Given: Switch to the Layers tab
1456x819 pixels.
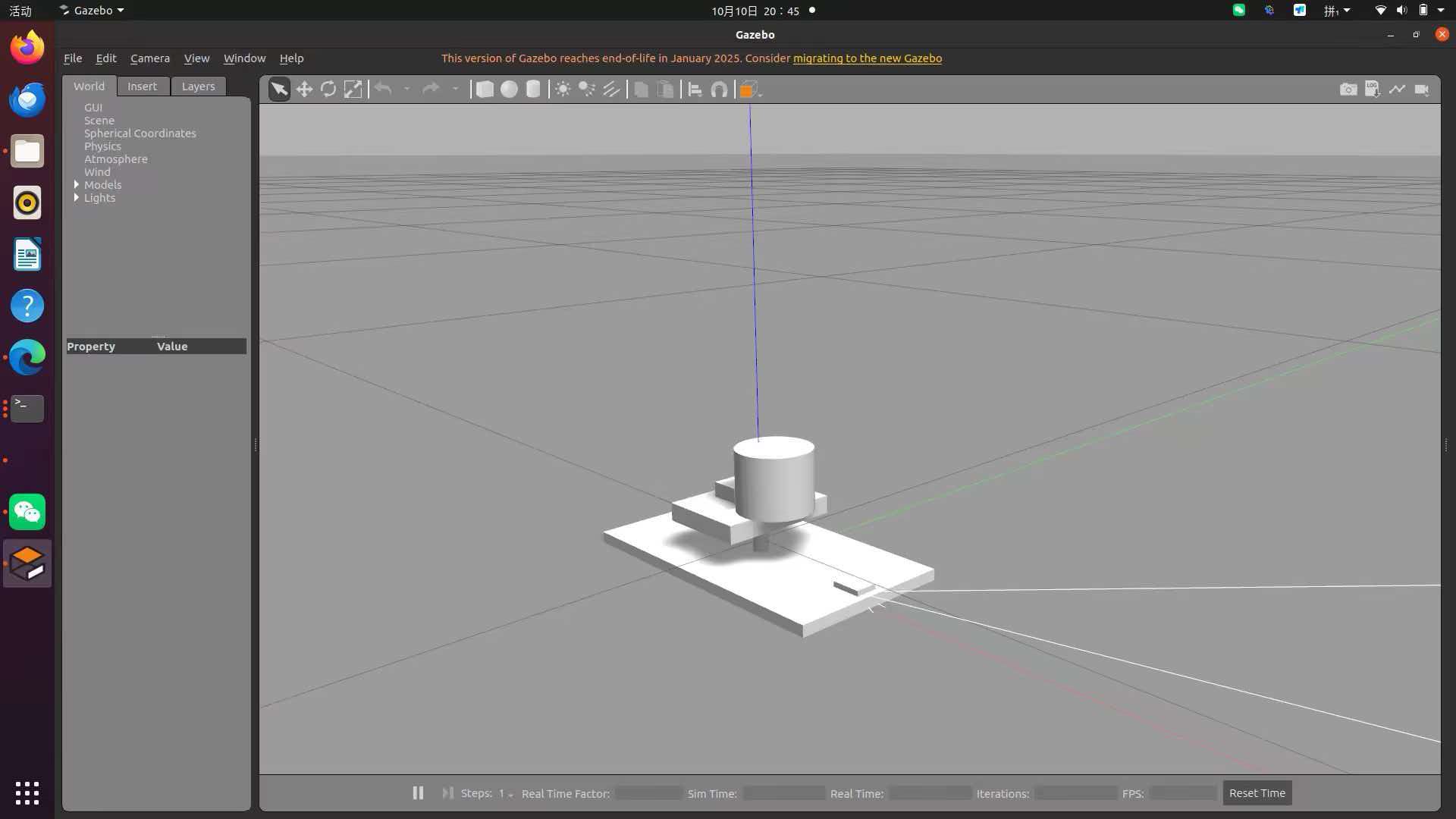Looking at the screenshot, I should click(198, 86).
